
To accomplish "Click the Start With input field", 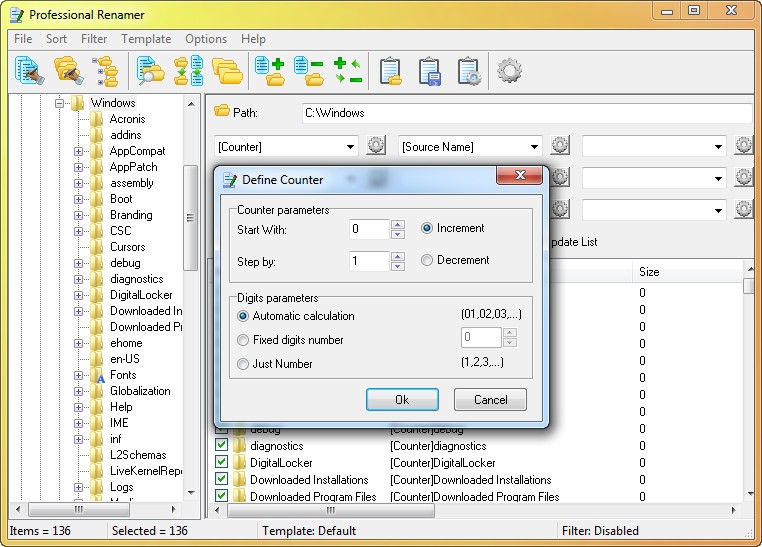I will [x=369, y=229].
